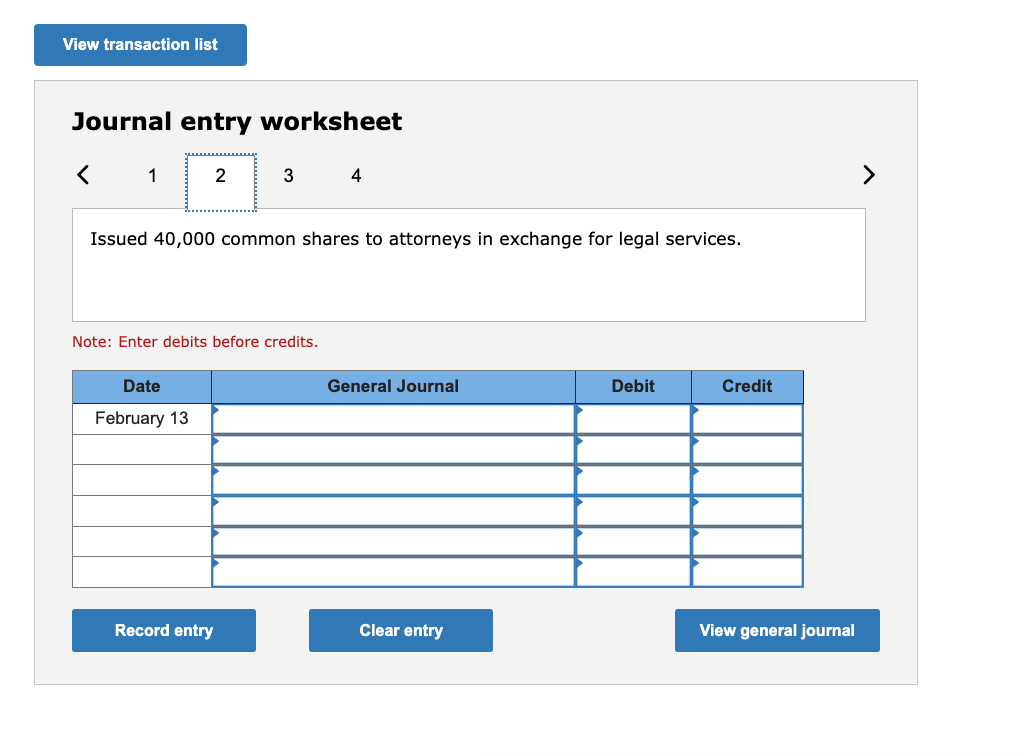Click the Credit column header

(747, 386)
